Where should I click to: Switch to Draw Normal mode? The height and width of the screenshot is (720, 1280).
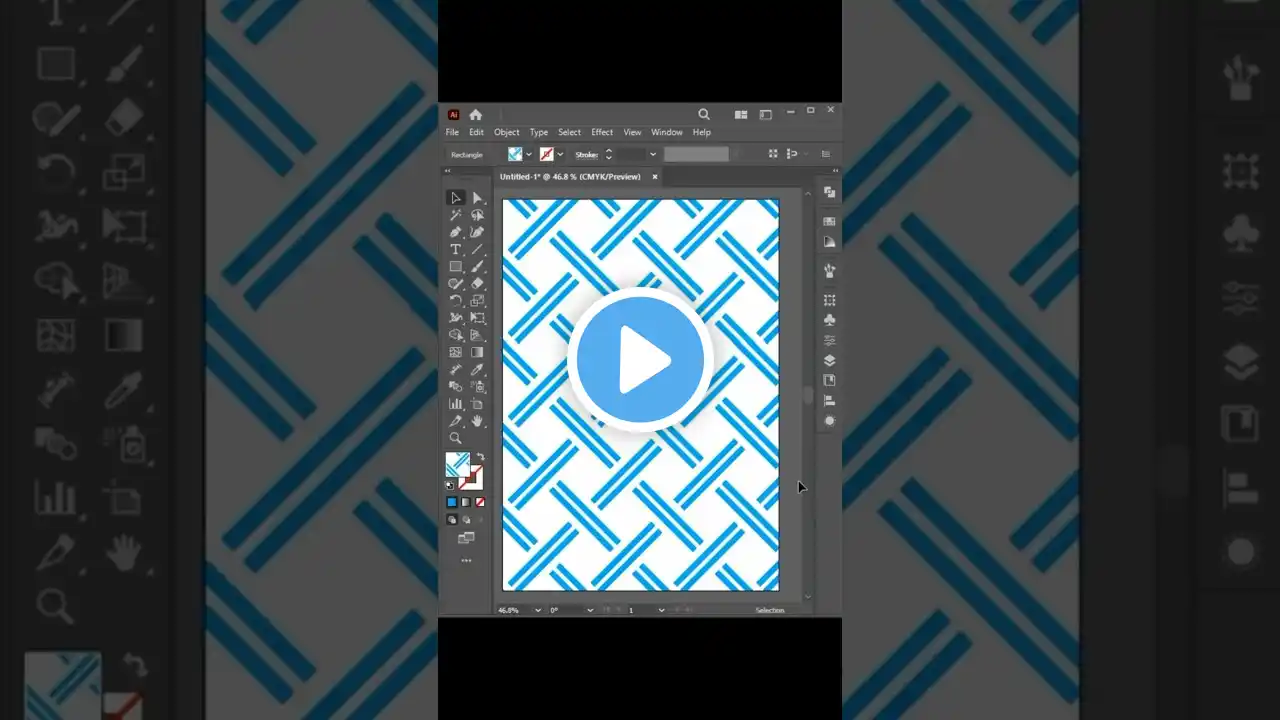pos(452,519)
